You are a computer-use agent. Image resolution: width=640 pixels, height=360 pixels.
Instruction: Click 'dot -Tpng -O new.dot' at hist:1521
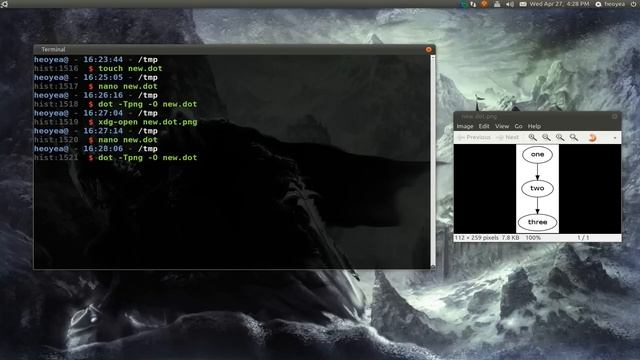148,158
